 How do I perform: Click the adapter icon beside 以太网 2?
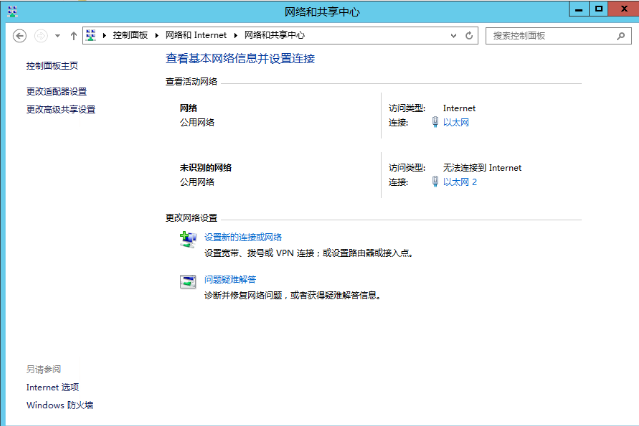click(435, 181)
